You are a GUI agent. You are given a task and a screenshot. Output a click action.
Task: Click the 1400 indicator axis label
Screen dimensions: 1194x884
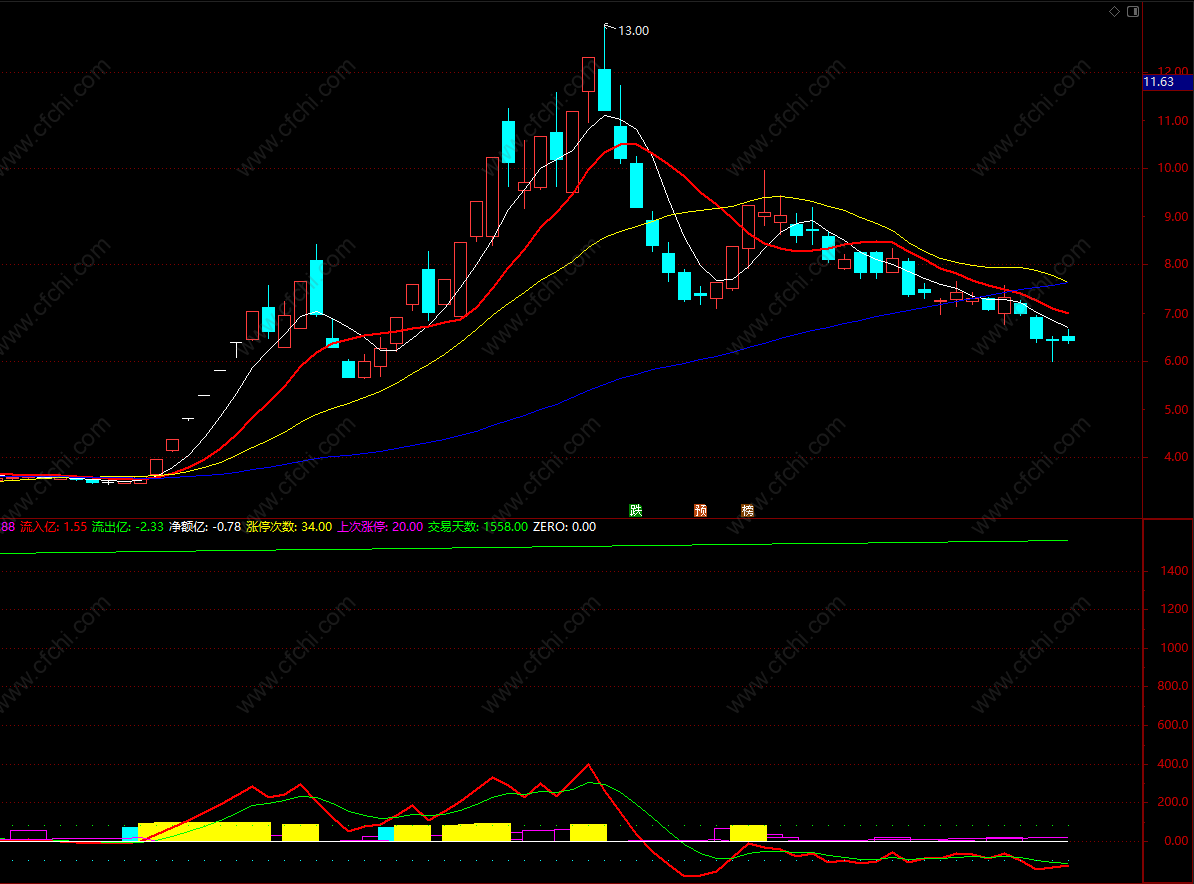click(1175, 571)
